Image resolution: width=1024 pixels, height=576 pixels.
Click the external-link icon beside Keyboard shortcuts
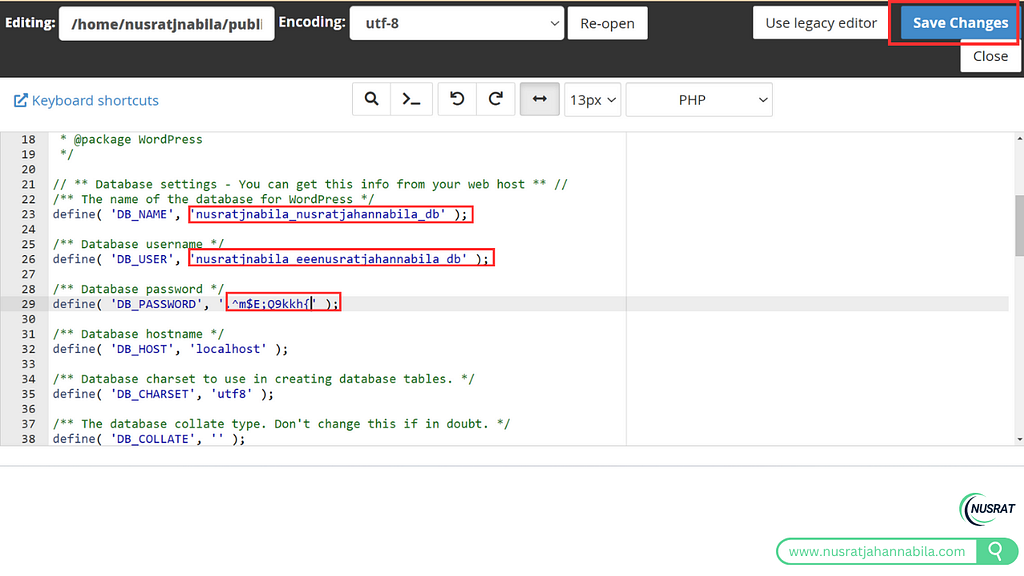click(x=21, y=100)
